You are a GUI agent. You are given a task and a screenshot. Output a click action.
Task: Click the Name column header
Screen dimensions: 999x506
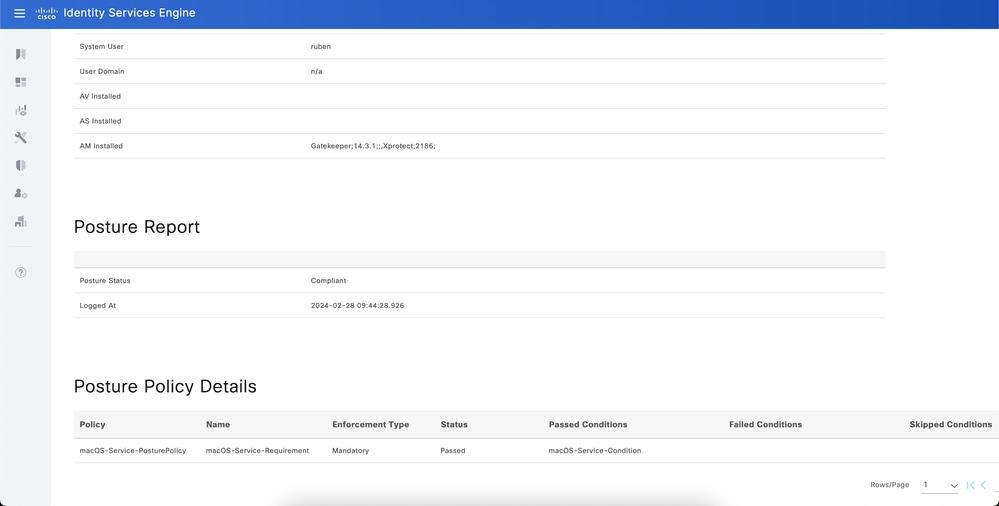[x=218, y=424]
